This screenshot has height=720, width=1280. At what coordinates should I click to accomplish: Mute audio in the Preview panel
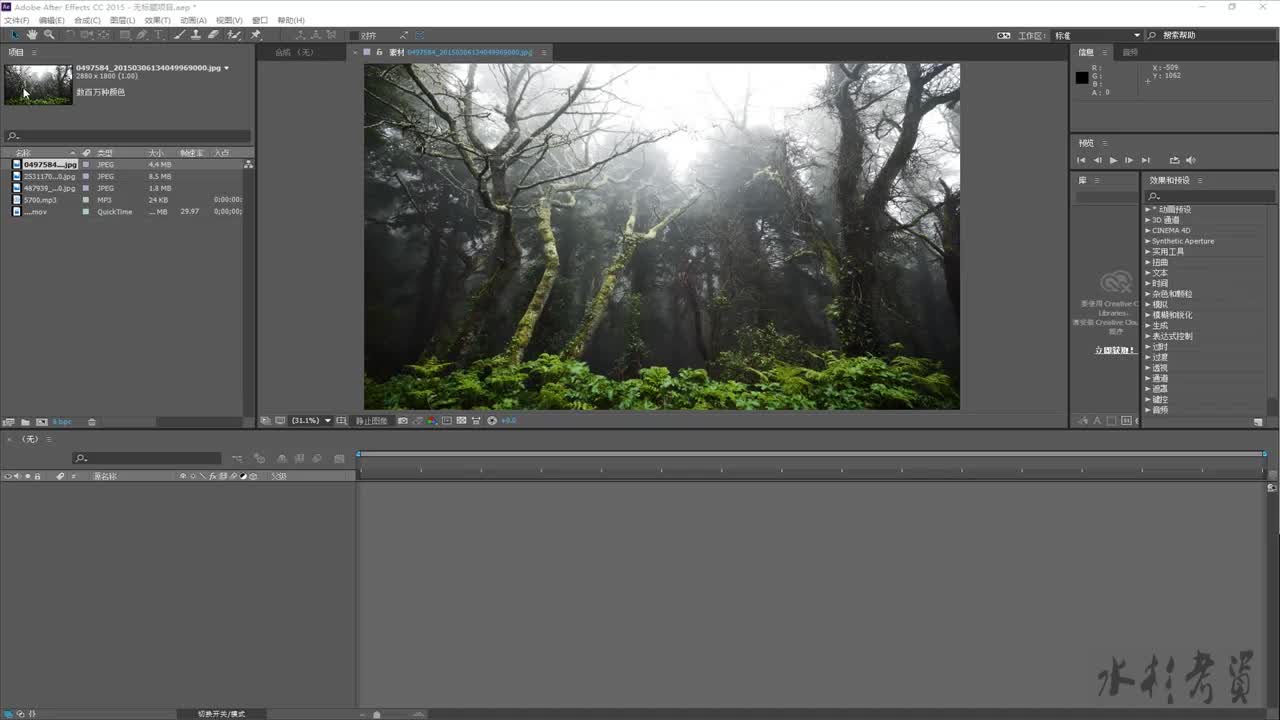pyautogui.click(x=1190, y=160)
